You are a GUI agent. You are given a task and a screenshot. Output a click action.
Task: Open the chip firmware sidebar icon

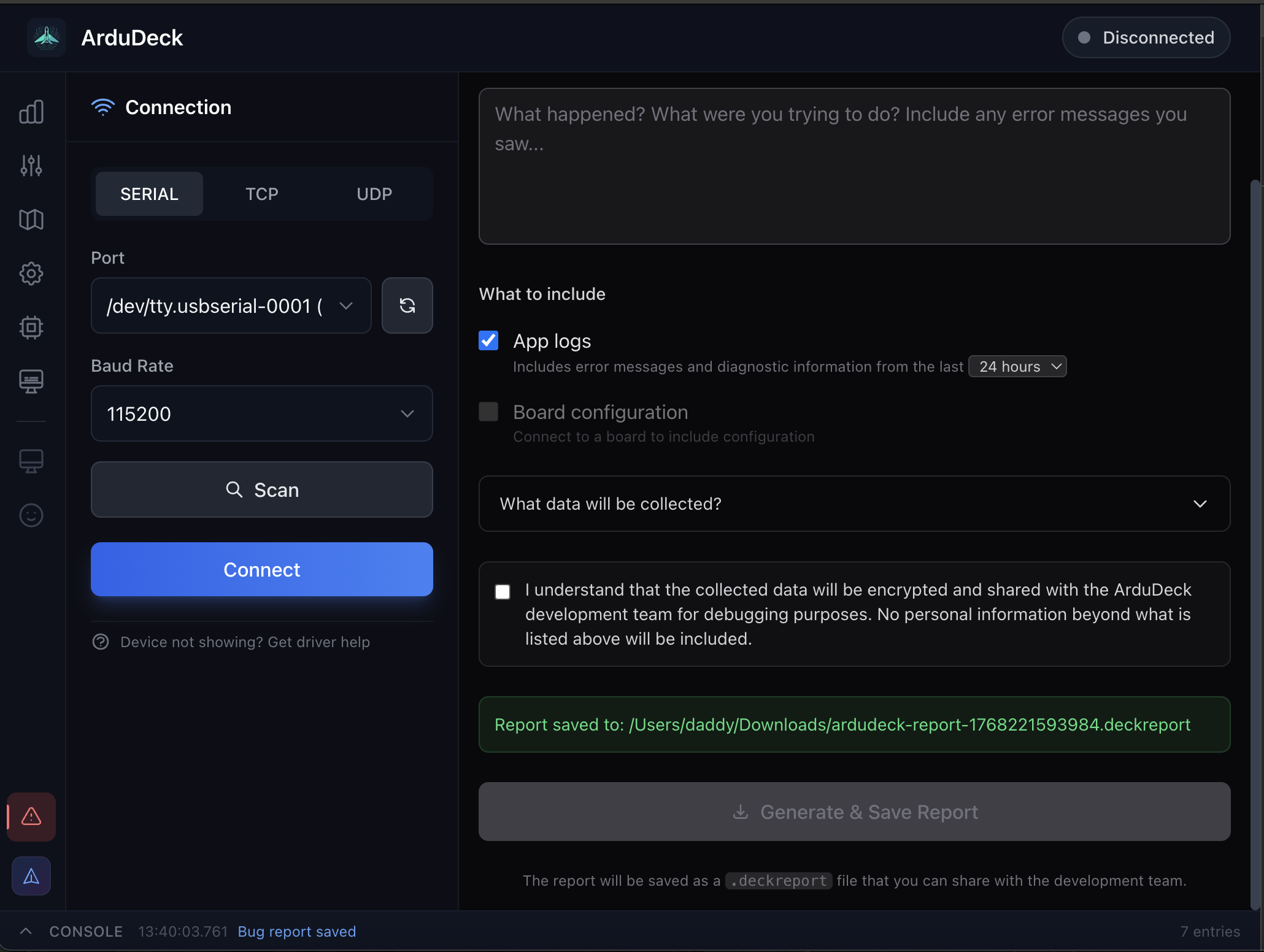[31, 328]
